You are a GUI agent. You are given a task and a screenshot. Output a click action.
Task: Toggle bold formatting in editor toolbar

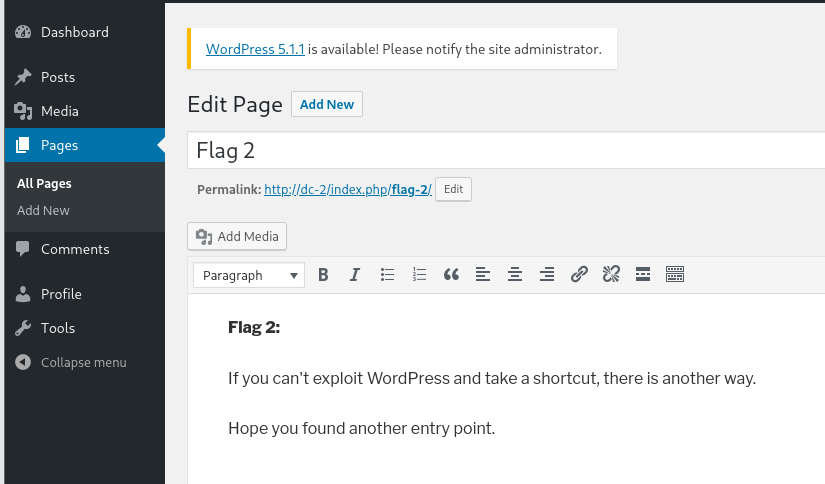pyautogui.click(x=323, y=275)
